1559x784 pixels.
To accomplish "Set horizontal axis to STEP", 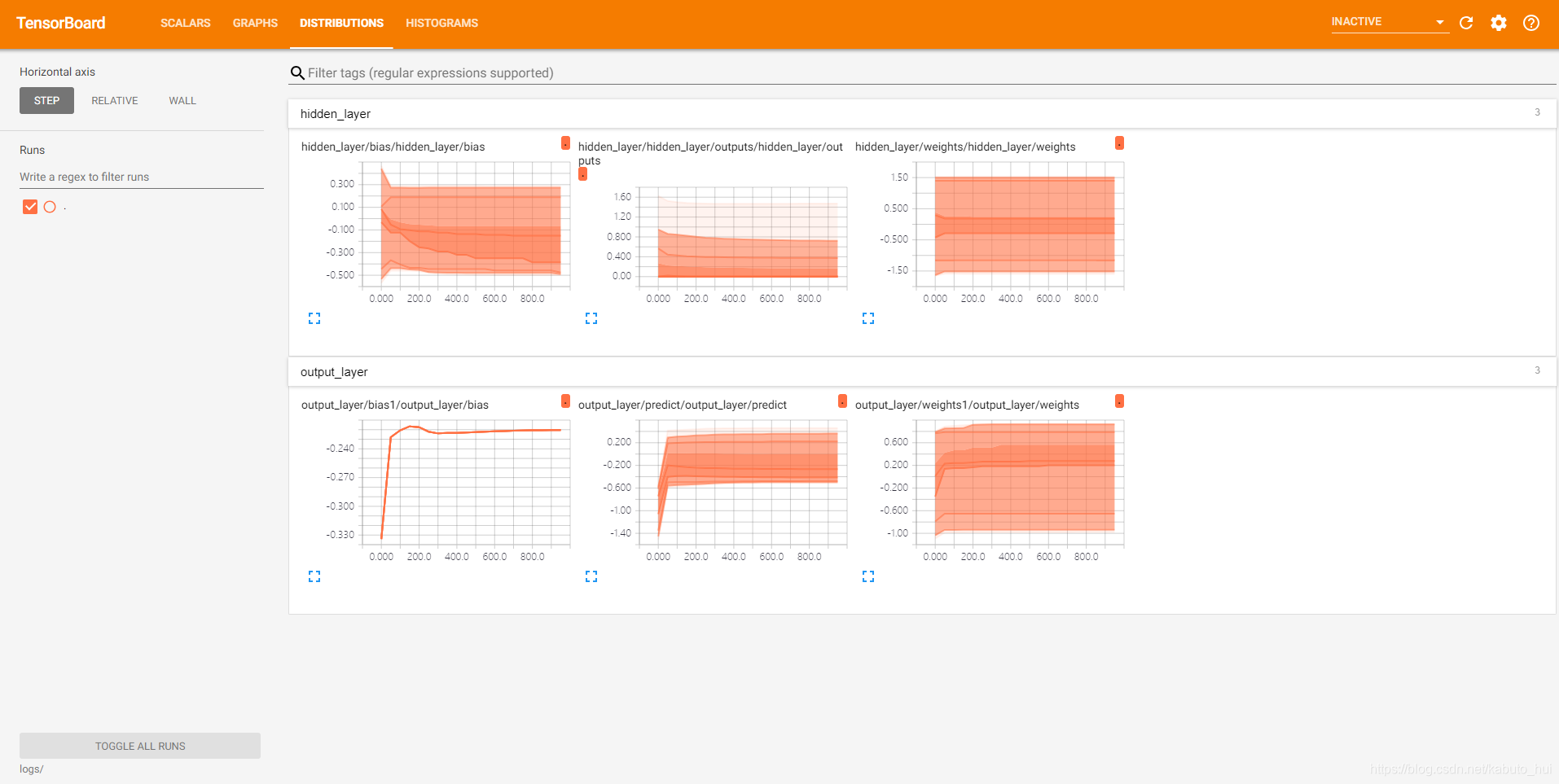I will (x=46, y=101).
